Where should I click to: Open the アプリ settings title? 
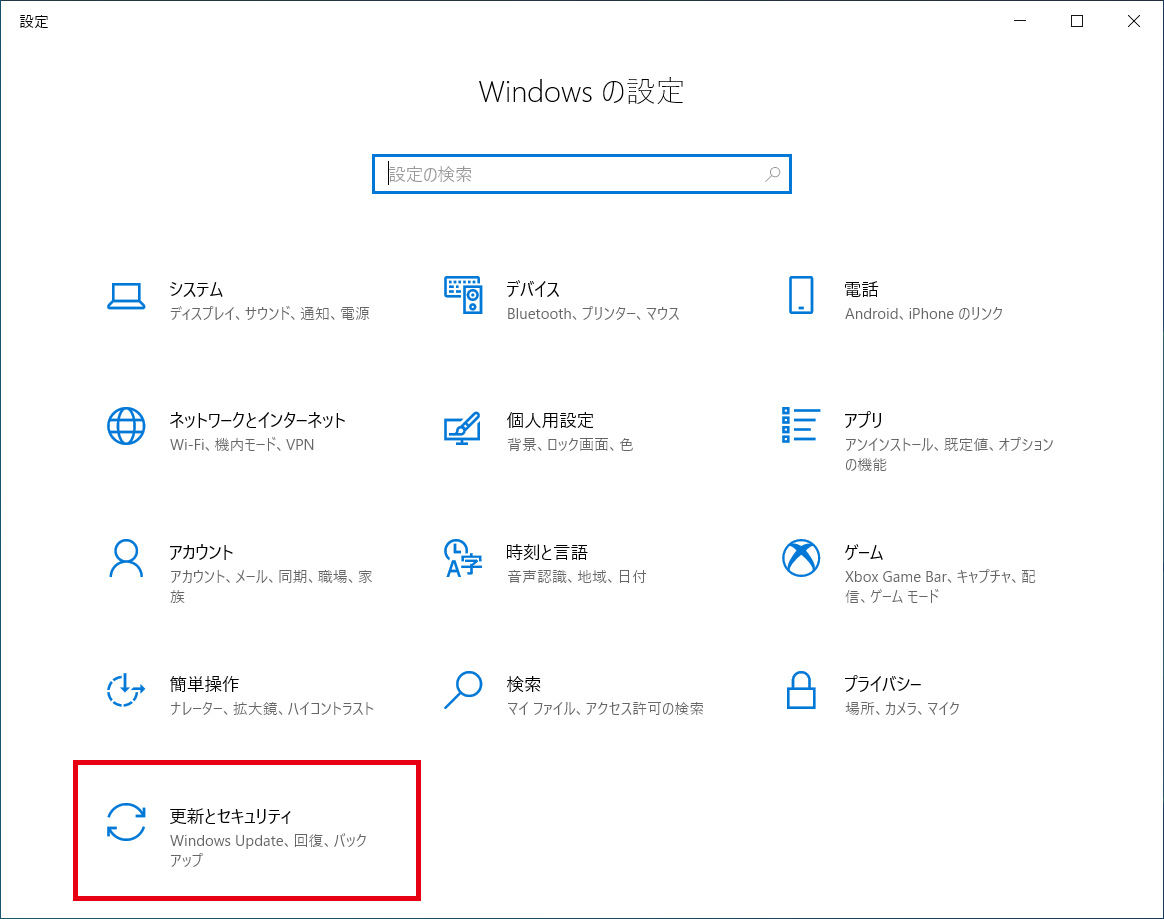[863, 420]
